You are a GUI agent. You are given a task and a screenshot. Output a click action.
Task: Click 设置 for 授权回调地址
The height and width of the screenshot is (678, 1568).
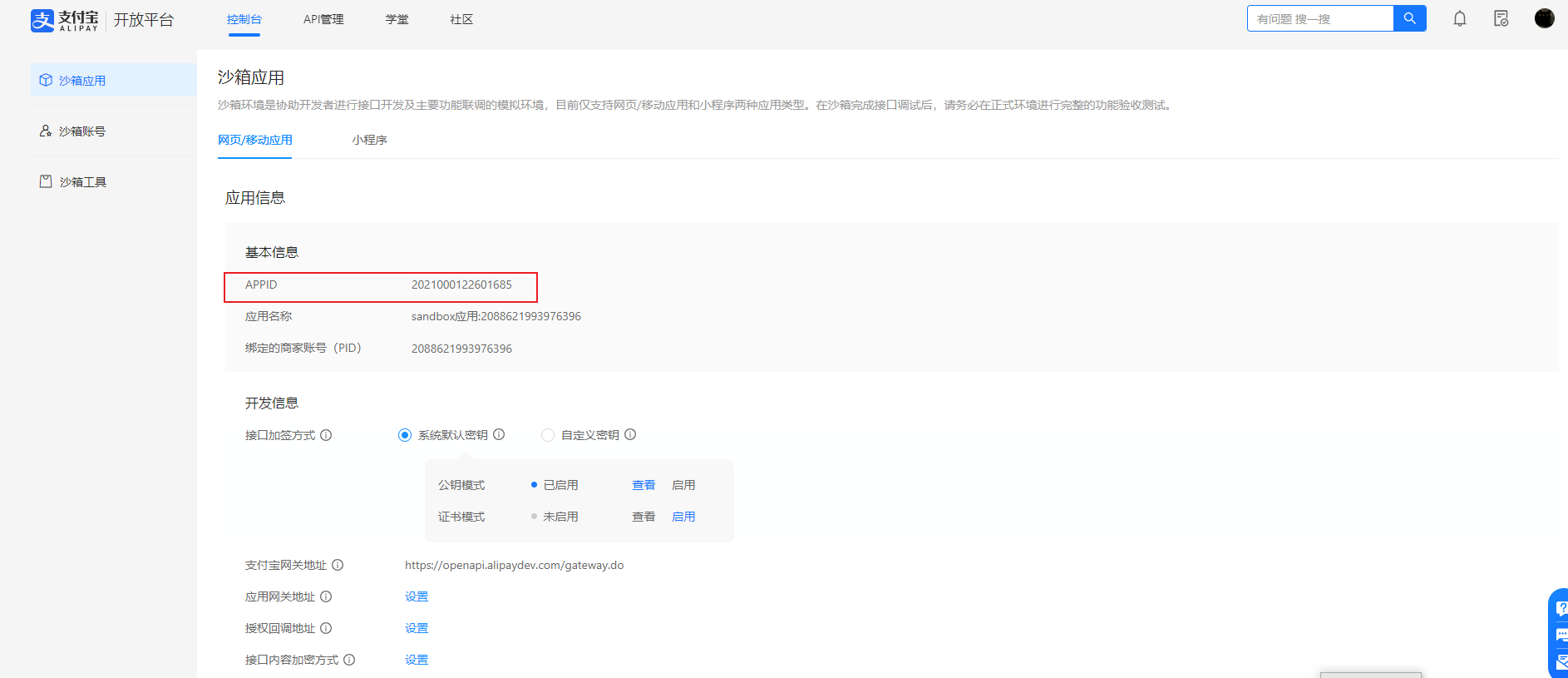click(417, 628)
